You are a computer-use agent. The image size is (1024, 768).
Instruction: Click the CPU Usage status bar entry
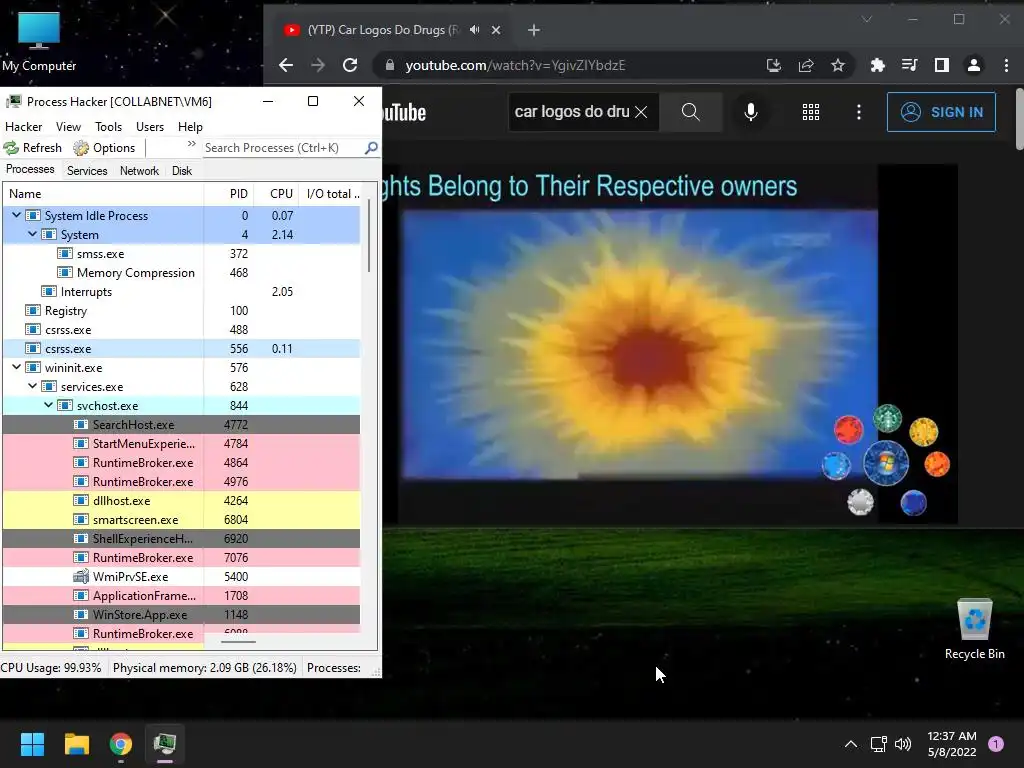click(x=52, y=667)
